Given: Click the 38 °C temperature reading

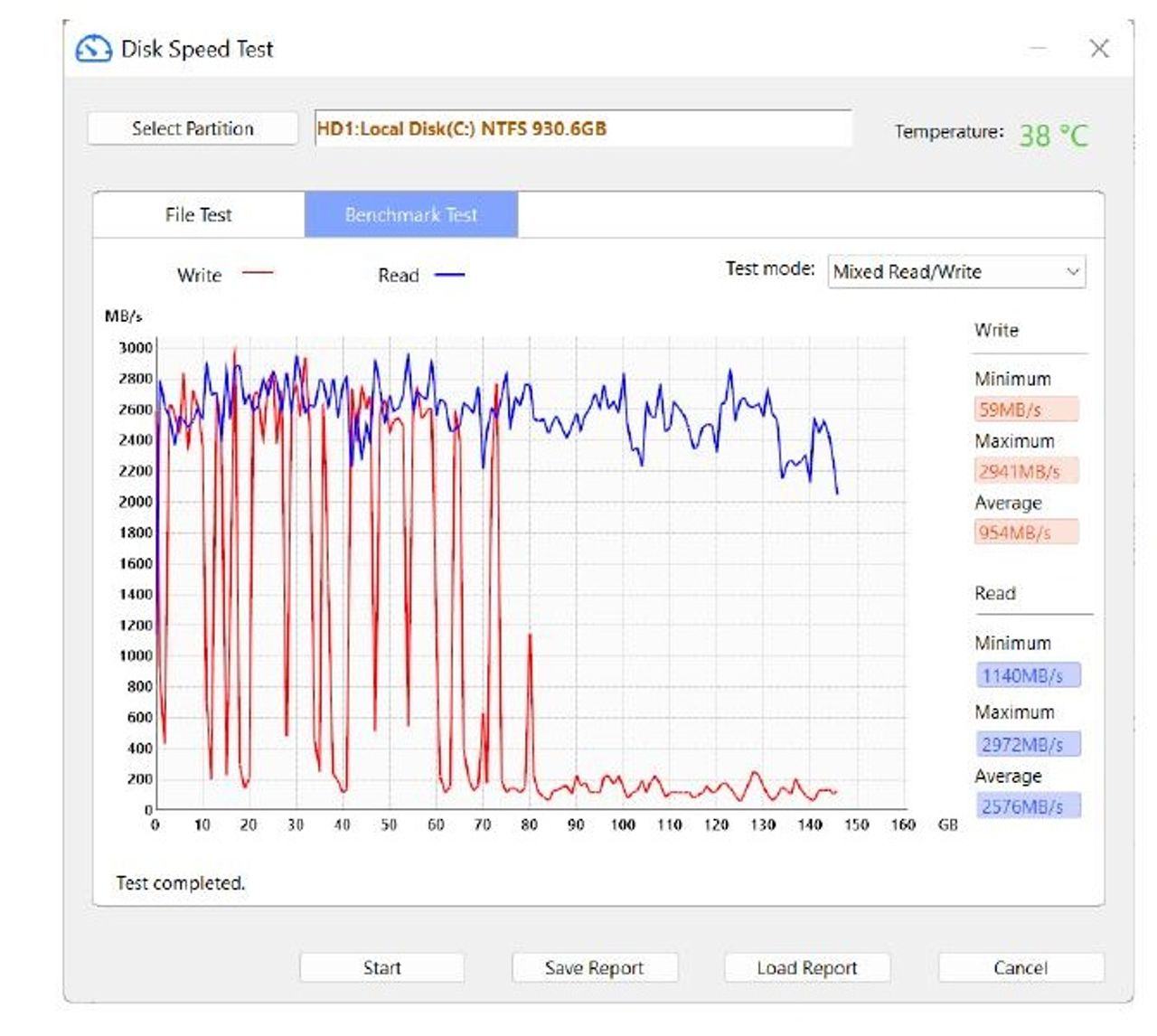Looking at the screenshot, I should tap(1054, 136).
